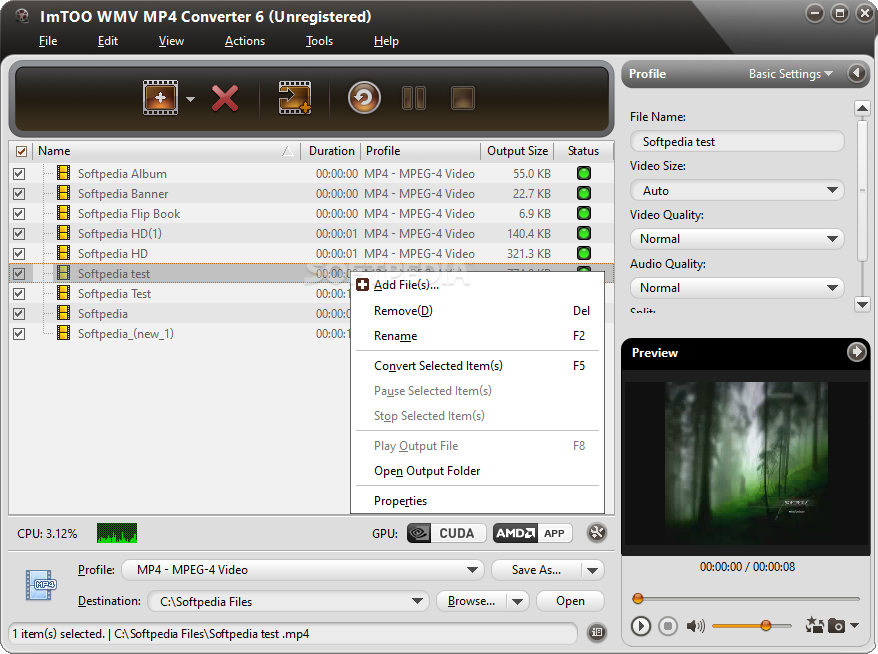Open the Video Size Auto dropdown
The width and height of the screenshot is (878, 654).
point(737,190)
